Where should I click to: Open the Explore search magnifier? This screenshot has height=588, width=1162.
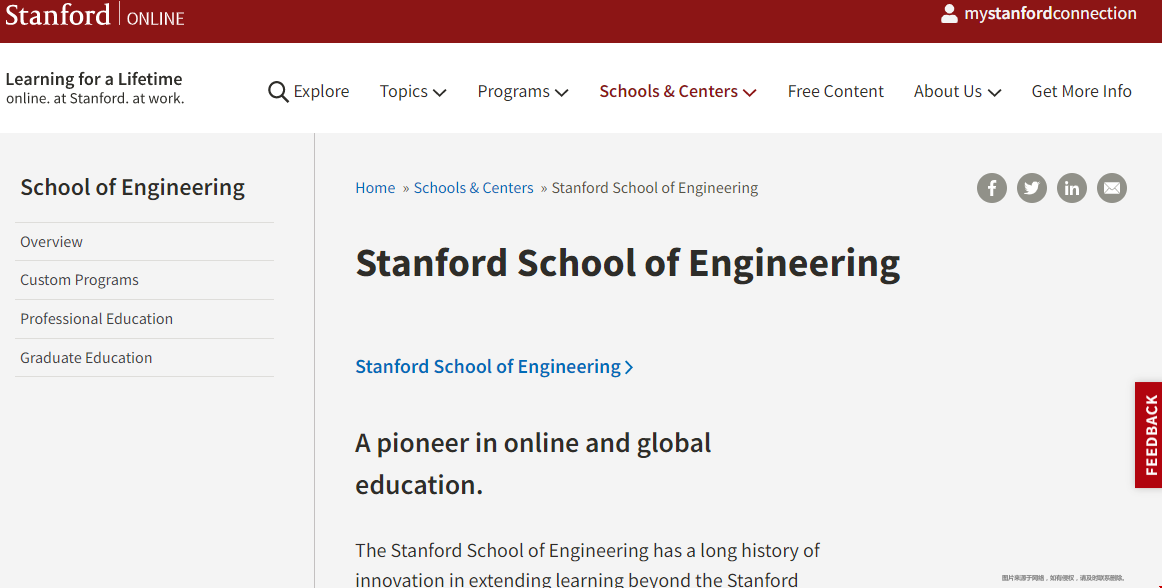(278, 91)
